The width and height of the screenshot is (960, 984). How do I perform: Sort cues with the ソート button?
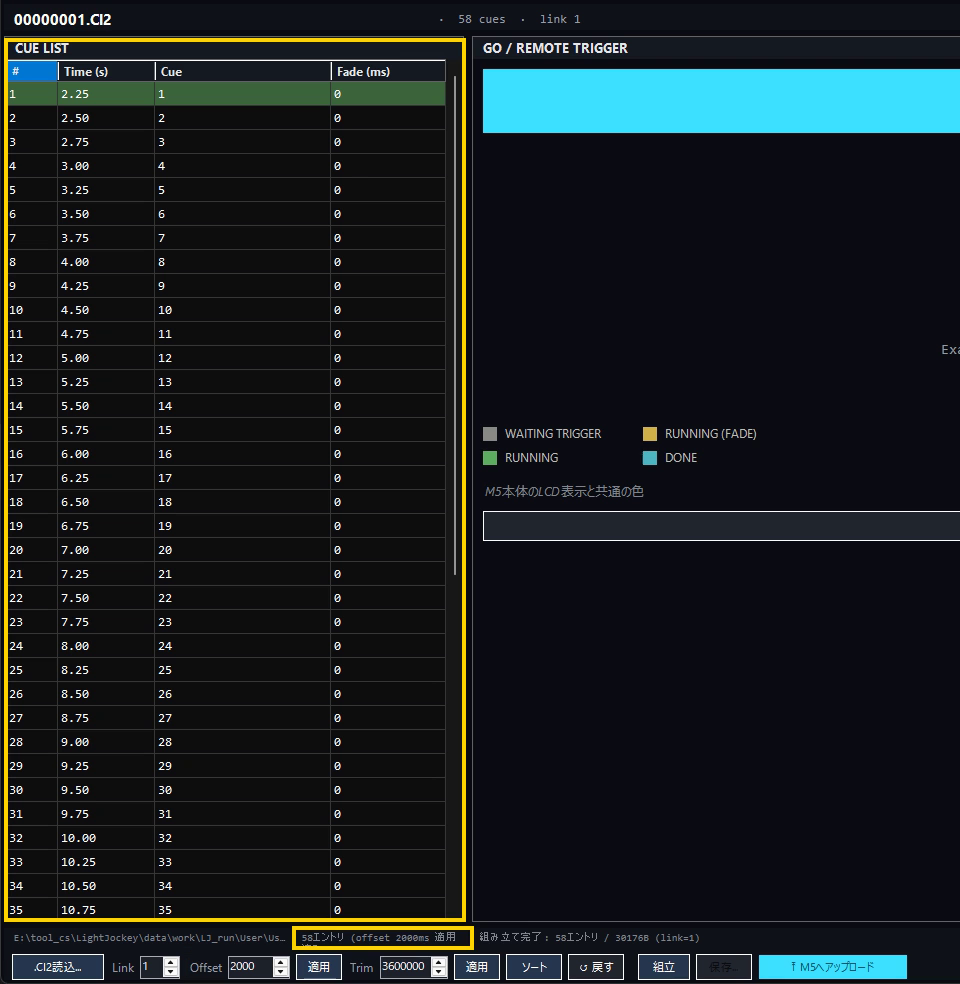(x=534, y=967)
